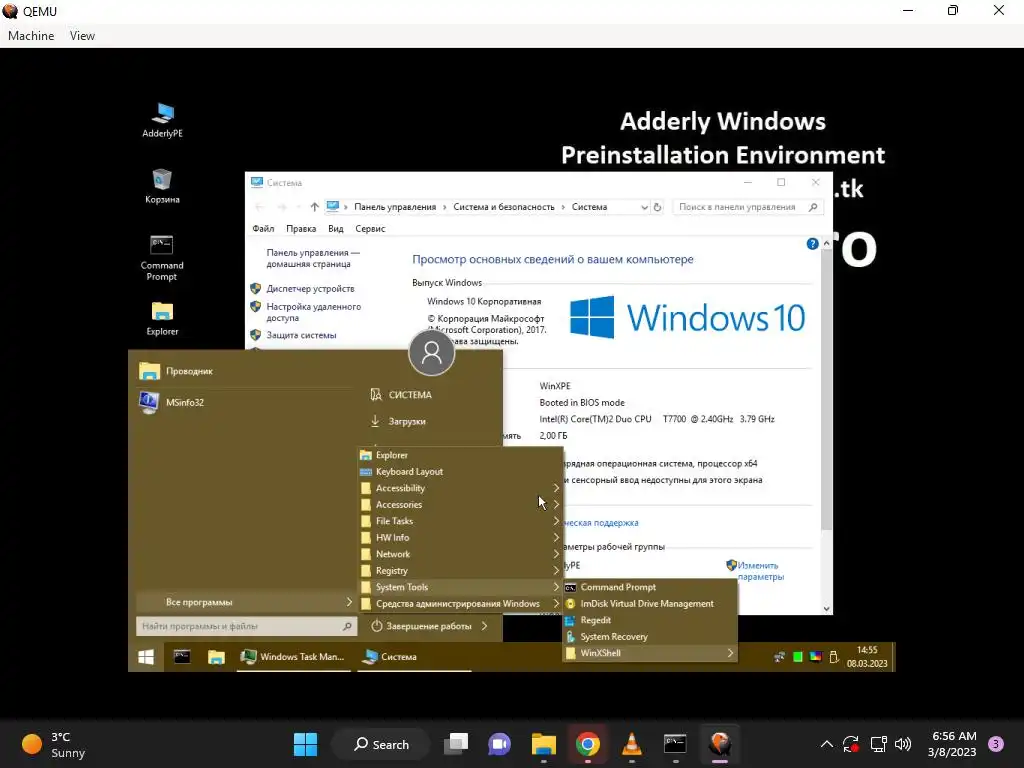Expand the Network folder
Viewport: 1024px width, 768px height.
(x=460, y=554)
